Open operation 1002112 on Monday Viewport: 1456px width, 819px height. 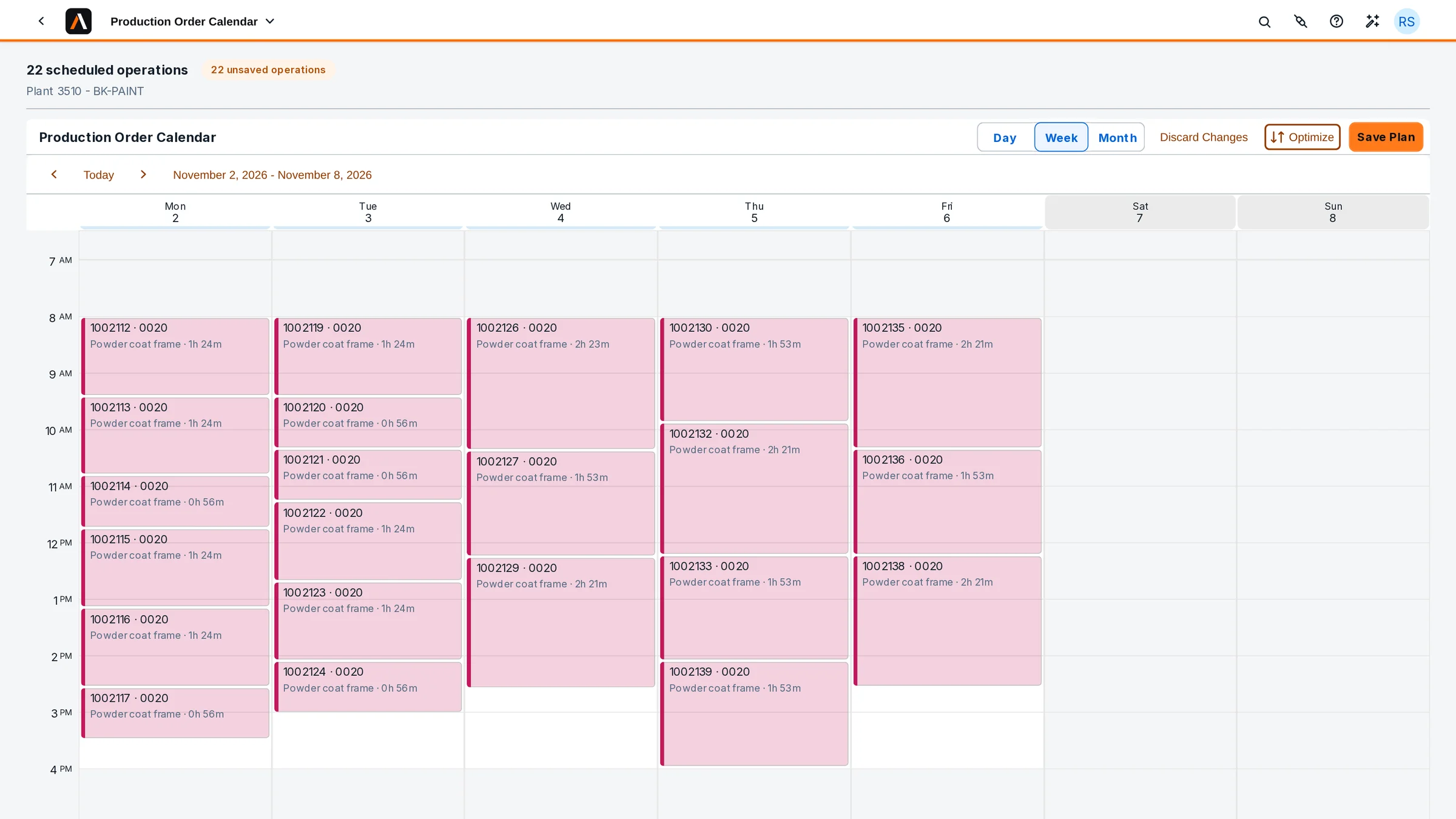[x=175, y=356]
